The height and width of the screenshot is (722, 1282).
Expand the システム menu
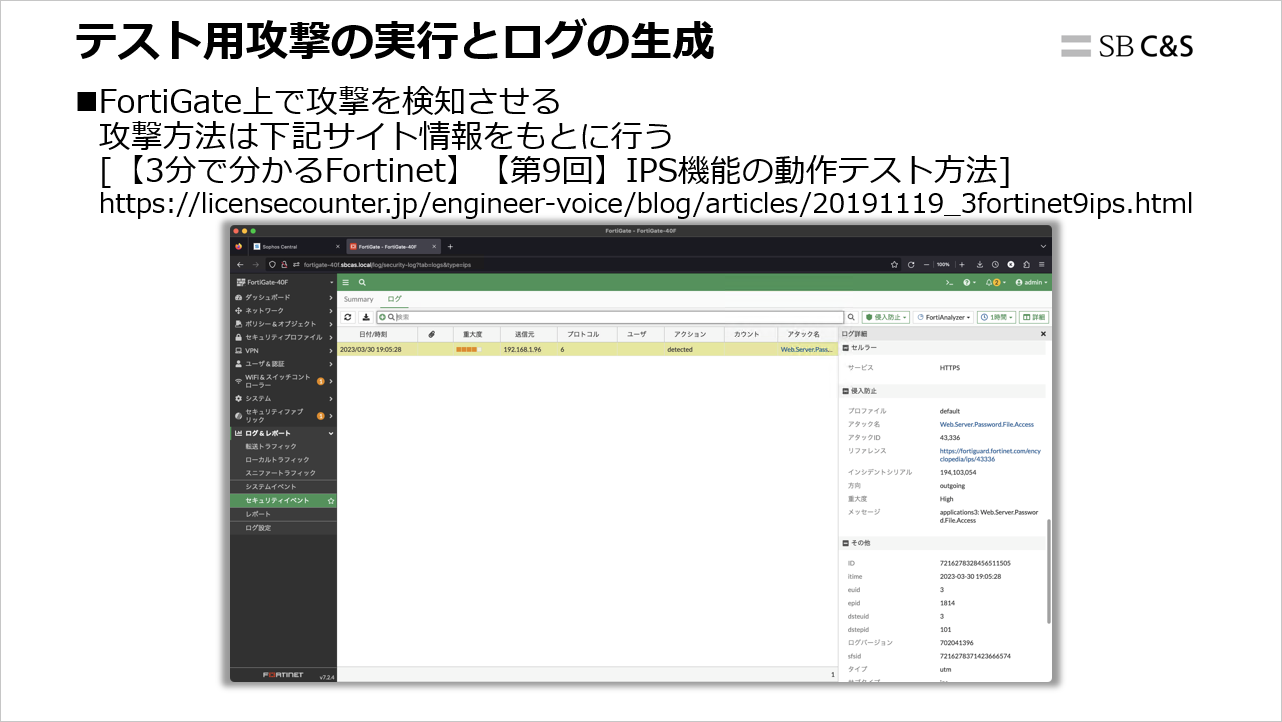click(x=283, y=398)
